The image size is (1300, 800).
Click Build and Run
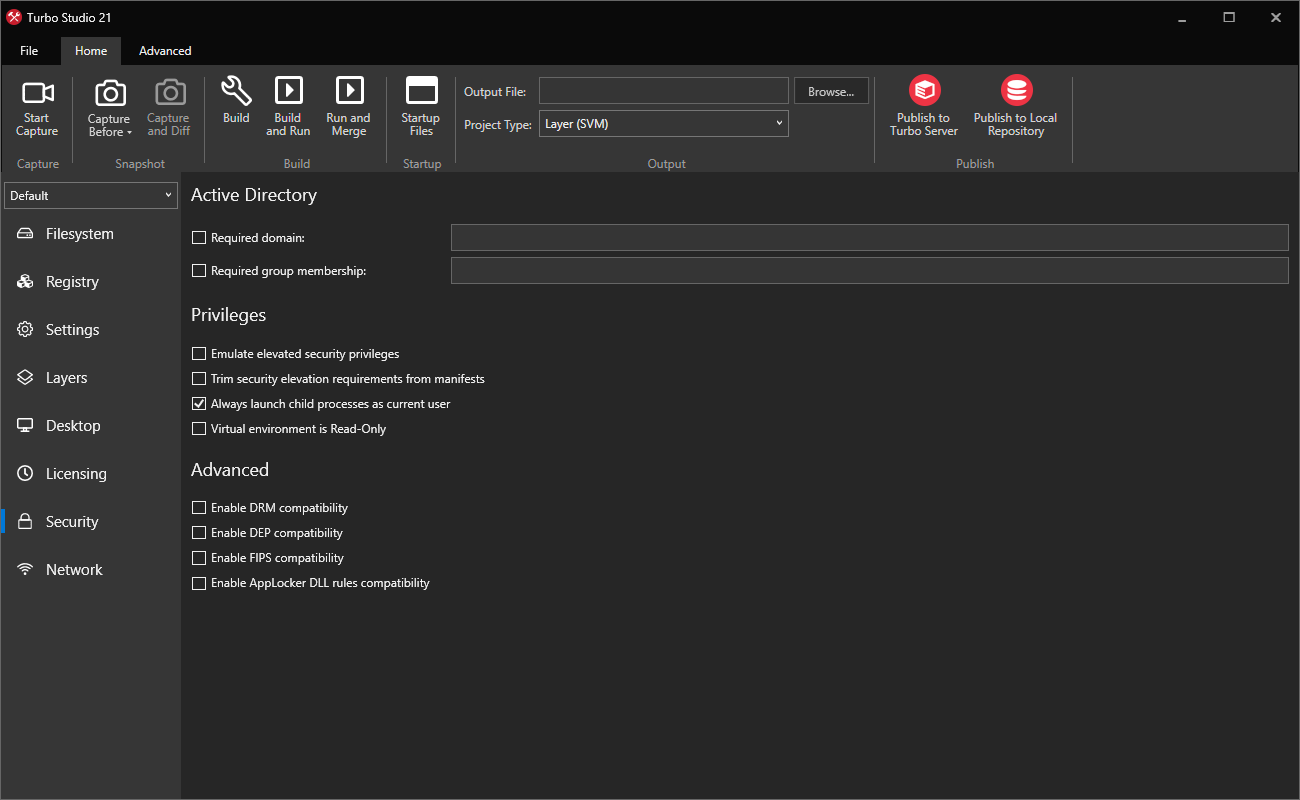pyautogui.click(x=288, y=105)
